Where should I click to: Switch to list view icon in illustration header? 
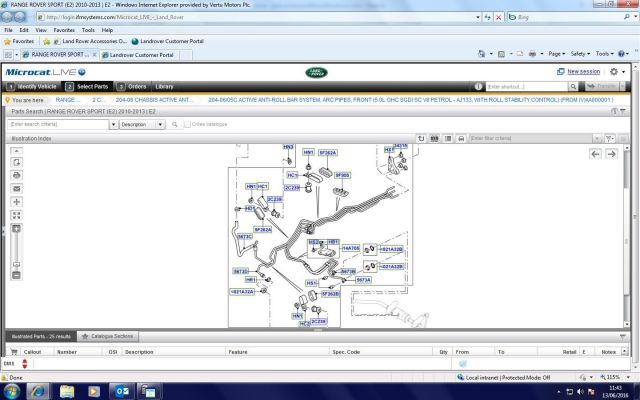448,139
